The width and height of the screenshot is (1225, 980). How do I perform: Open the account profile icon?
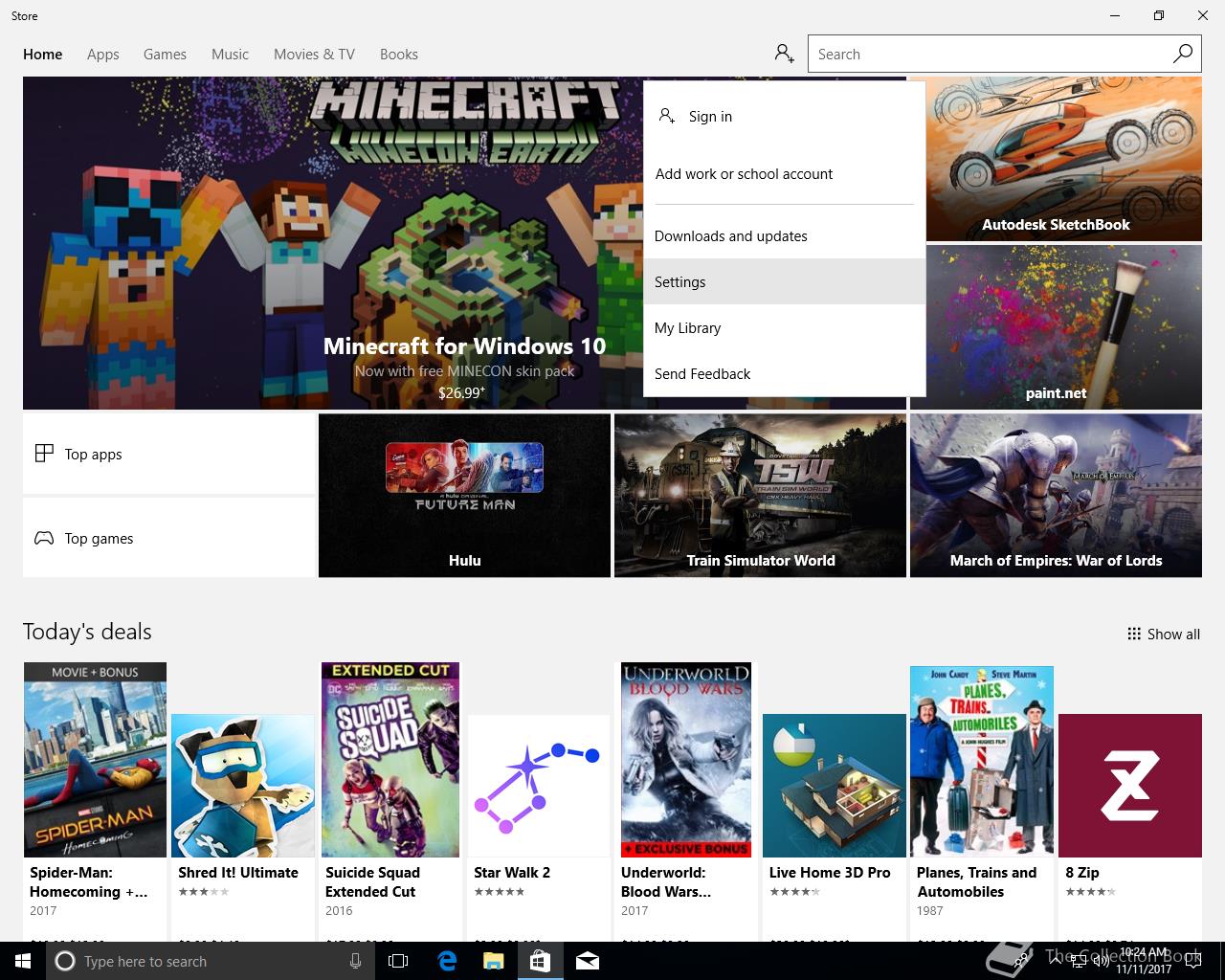(785, 54)
